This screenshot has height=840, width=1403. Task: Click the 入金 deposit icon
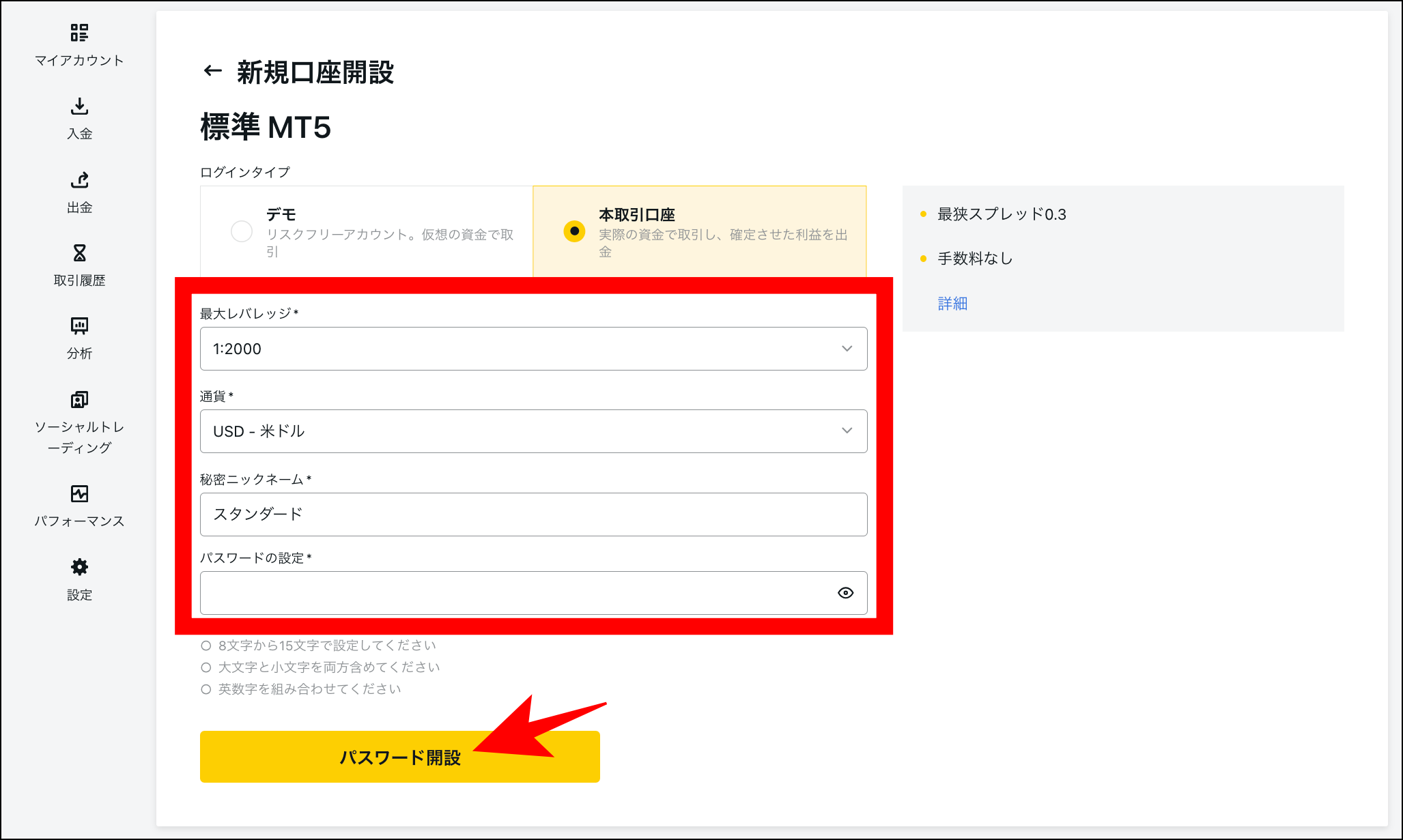(79, 106)
